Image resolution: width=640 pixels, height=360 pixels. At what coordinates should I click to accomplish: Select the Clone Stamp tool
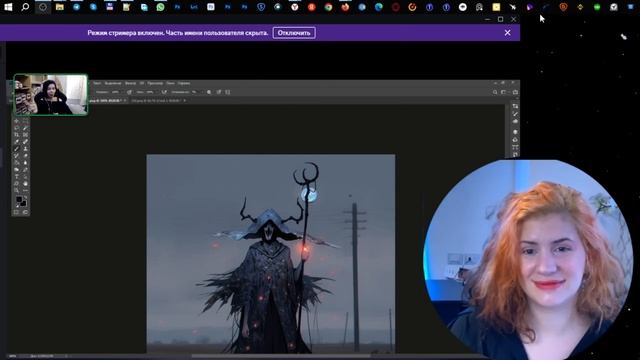tap(25, 149)
